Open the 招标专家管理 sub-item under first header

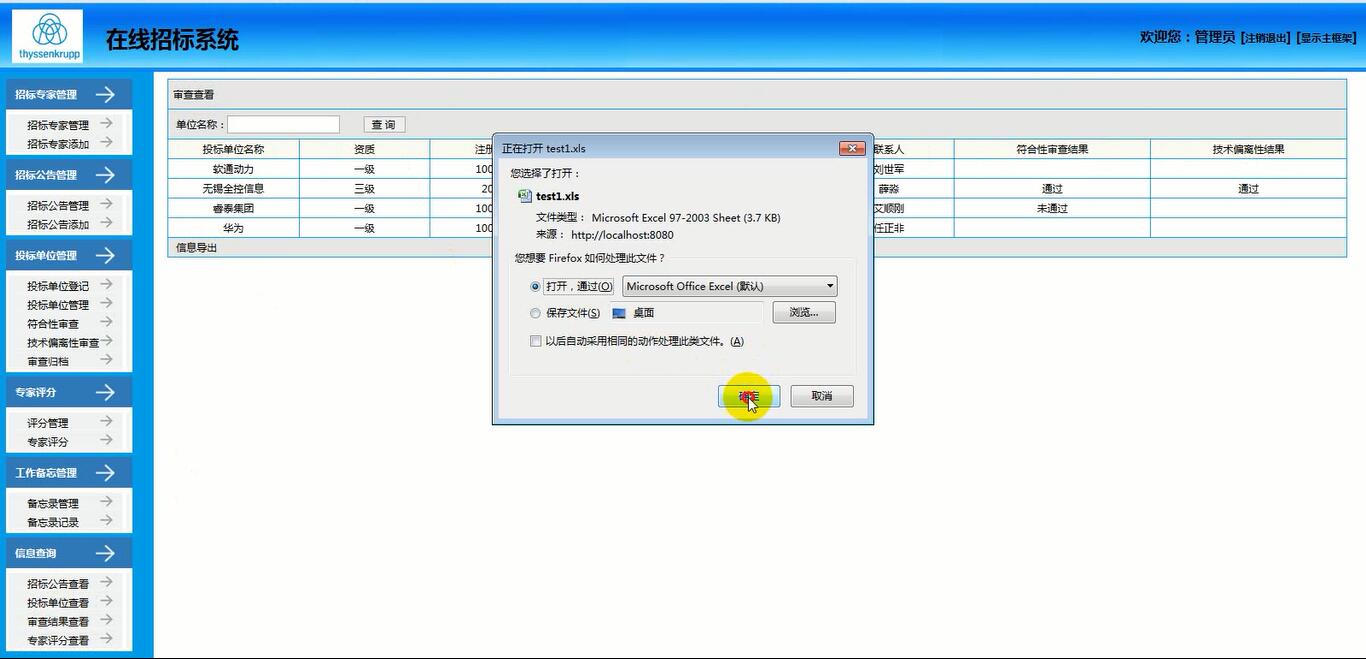[58, 125]
